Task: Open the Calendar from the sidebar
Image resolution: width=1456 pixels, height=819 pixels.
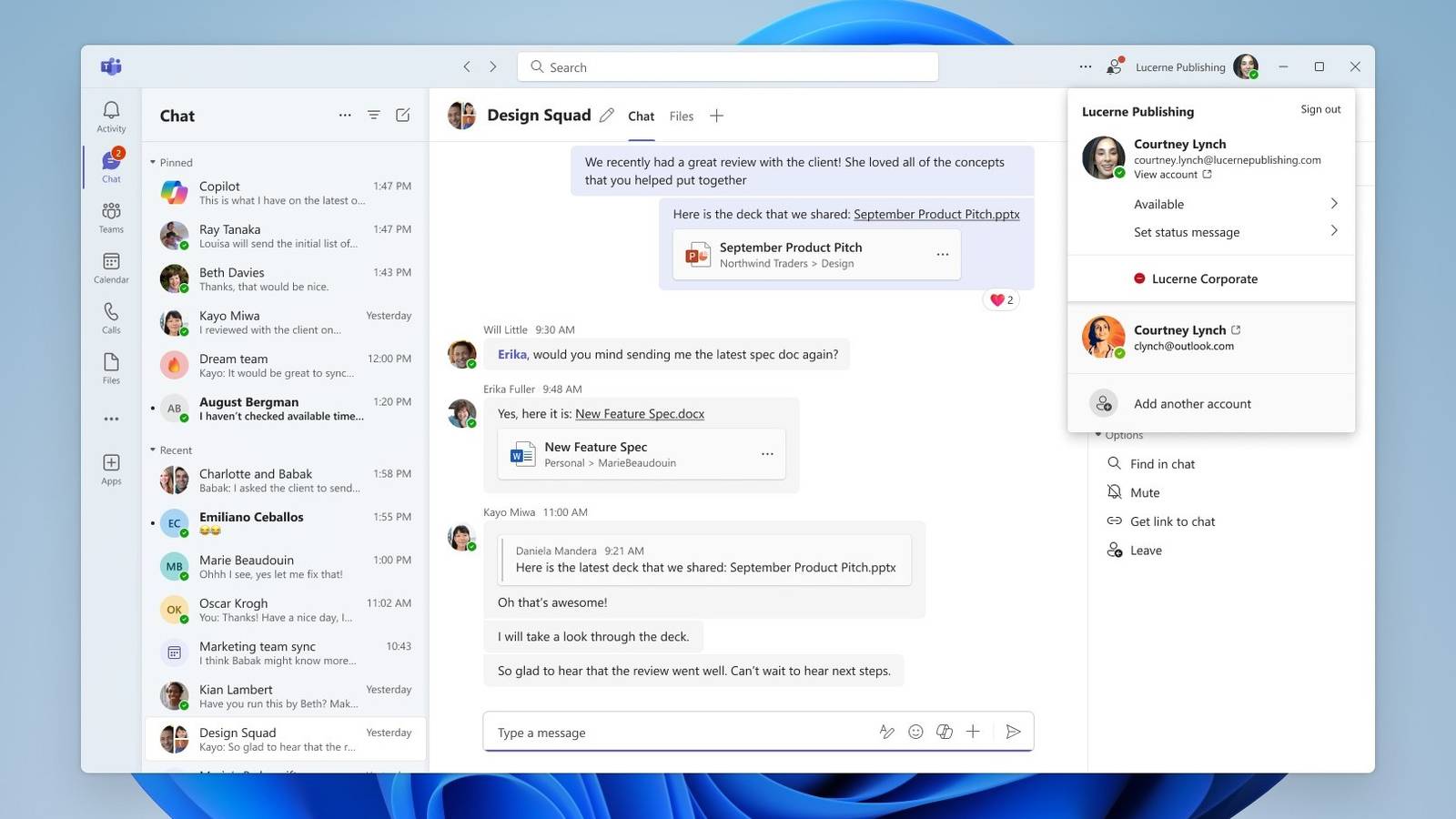Action: tap(110, 267)
